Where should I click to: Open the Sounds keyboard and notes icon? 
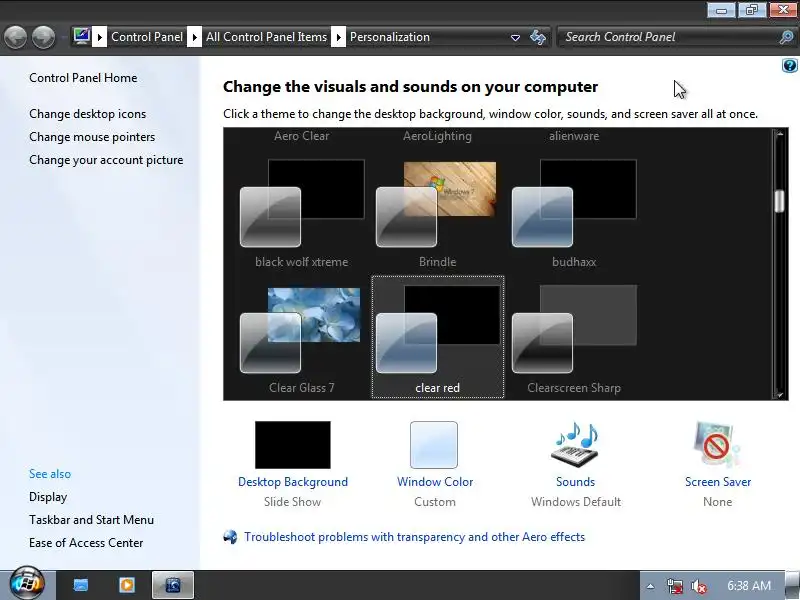575,445
